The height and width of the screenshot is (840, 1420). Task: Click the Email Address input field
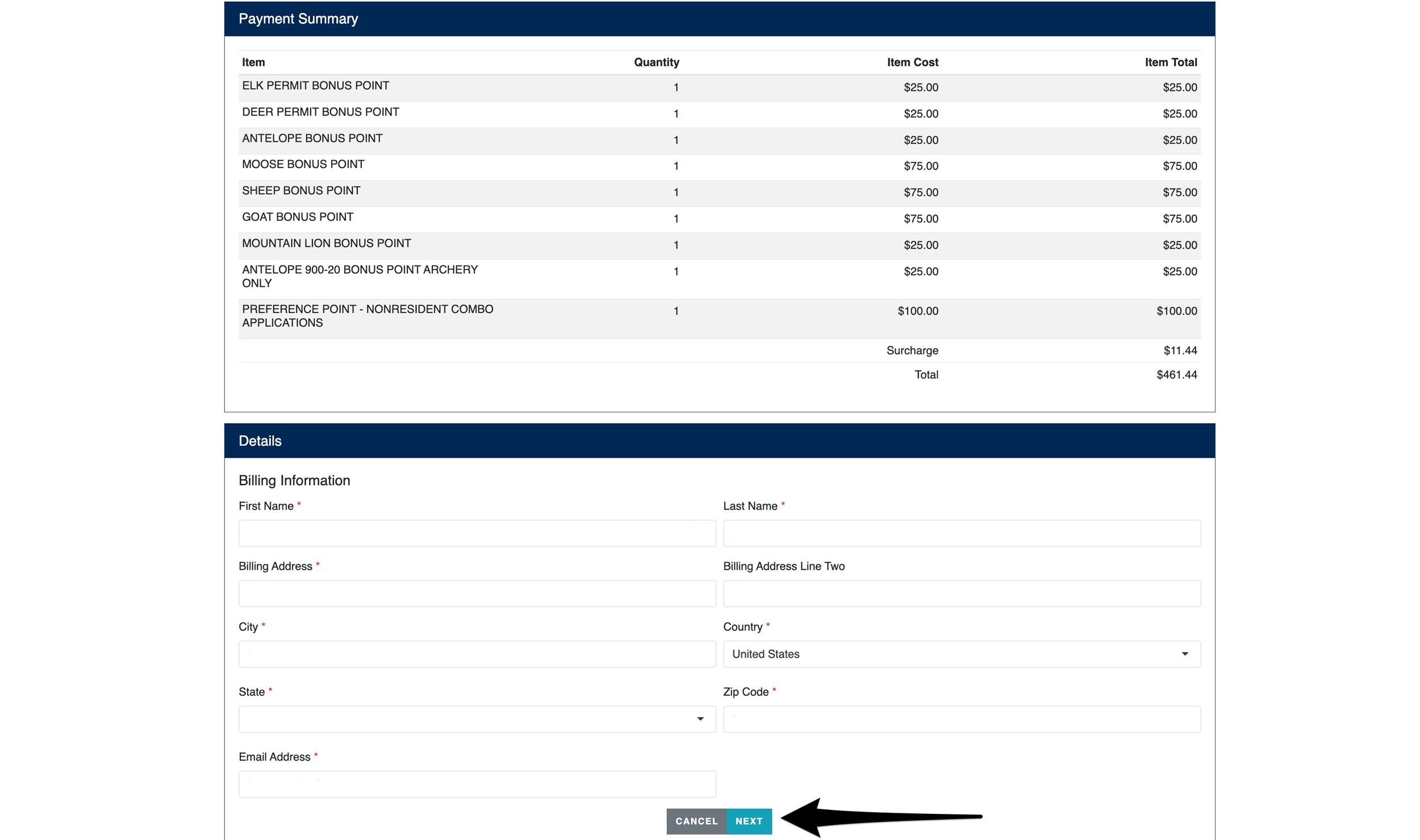click(477, 783)
